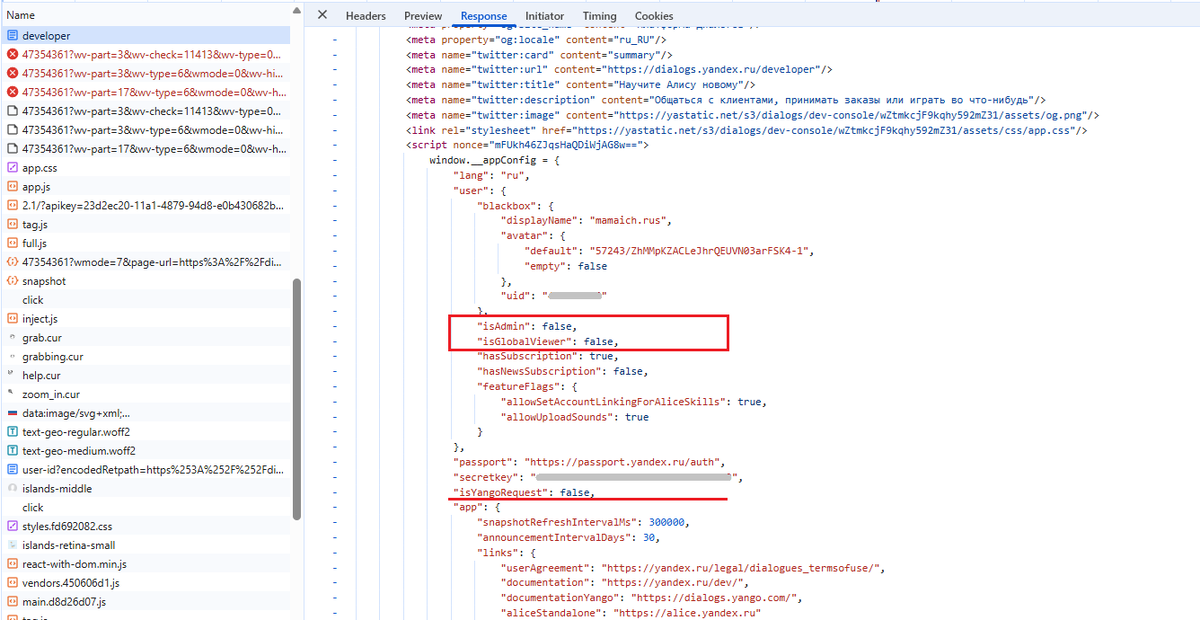Click the twitter:card meta tag line
Viewport: 1200px width, 620px height.
pyautogui.click(x=539, y=54)
